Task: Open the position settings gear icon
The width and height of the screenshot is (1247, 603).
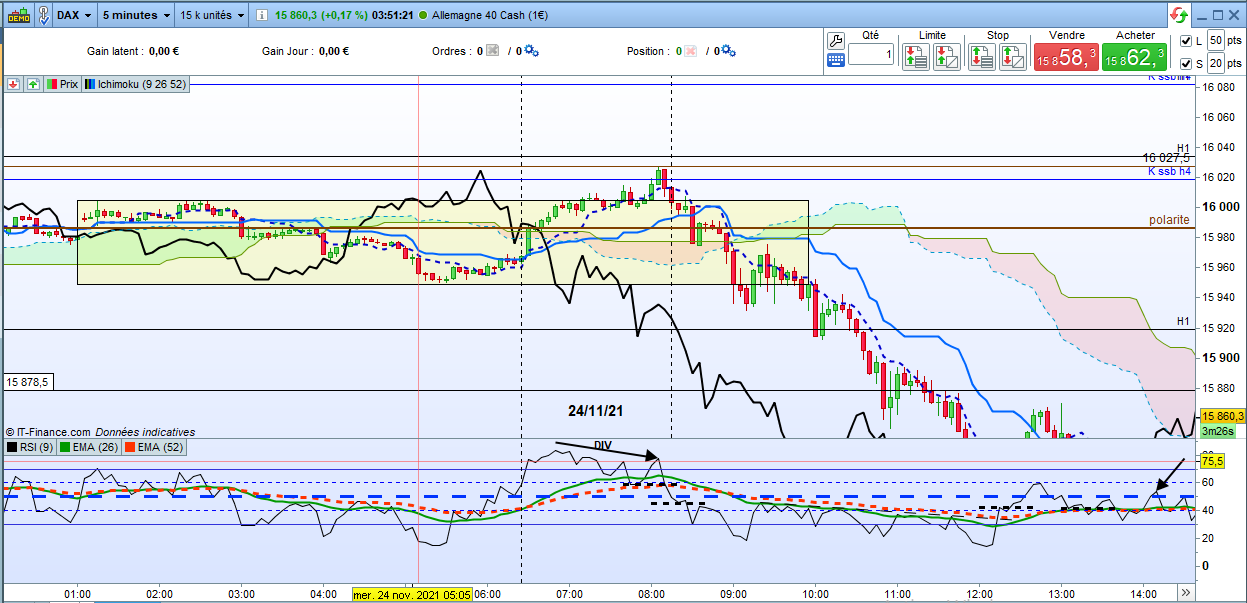Action: pyautogui.click(x=729, y=51)
